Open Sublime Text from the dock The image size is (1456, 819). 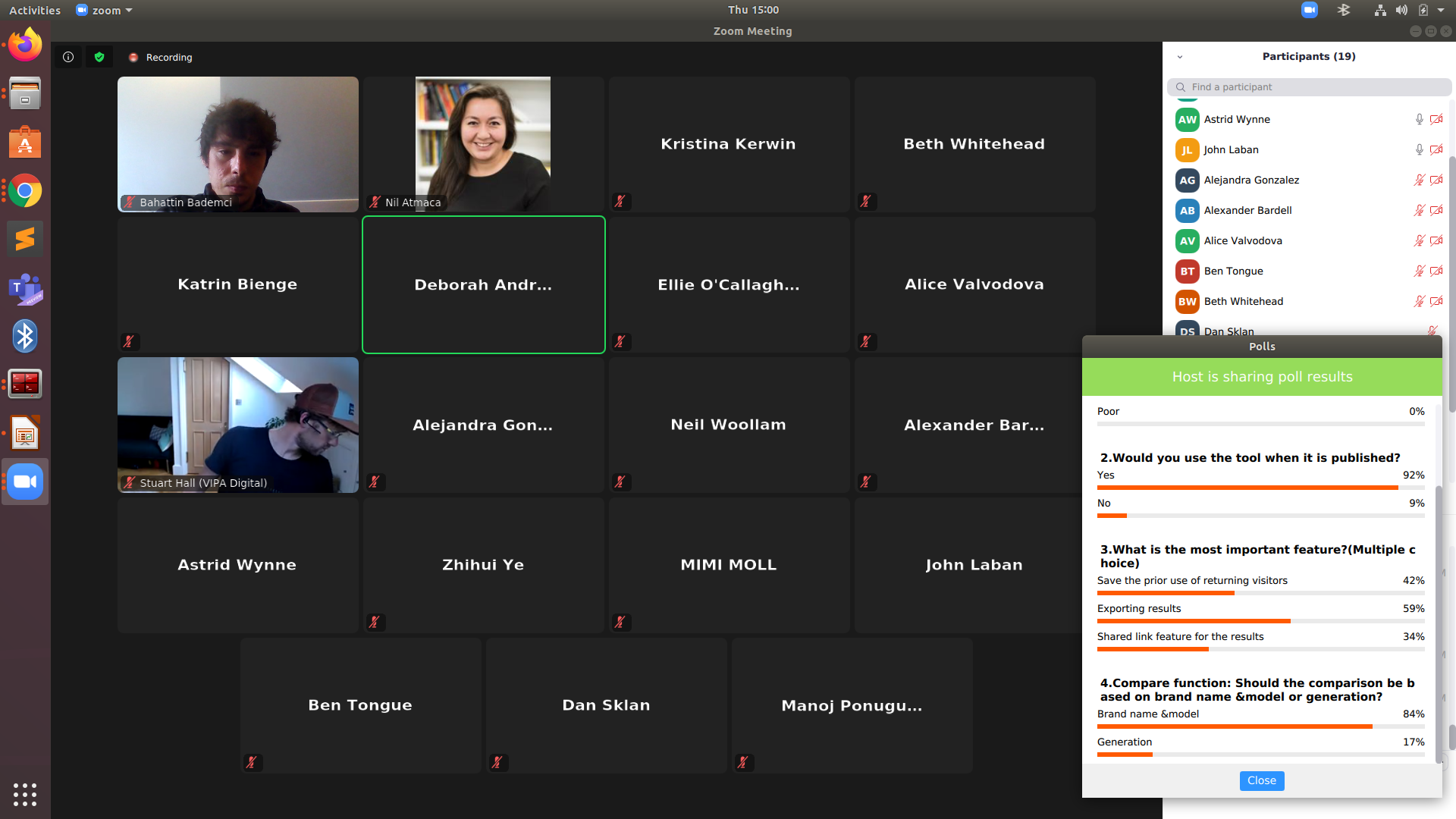click(25, 239)
